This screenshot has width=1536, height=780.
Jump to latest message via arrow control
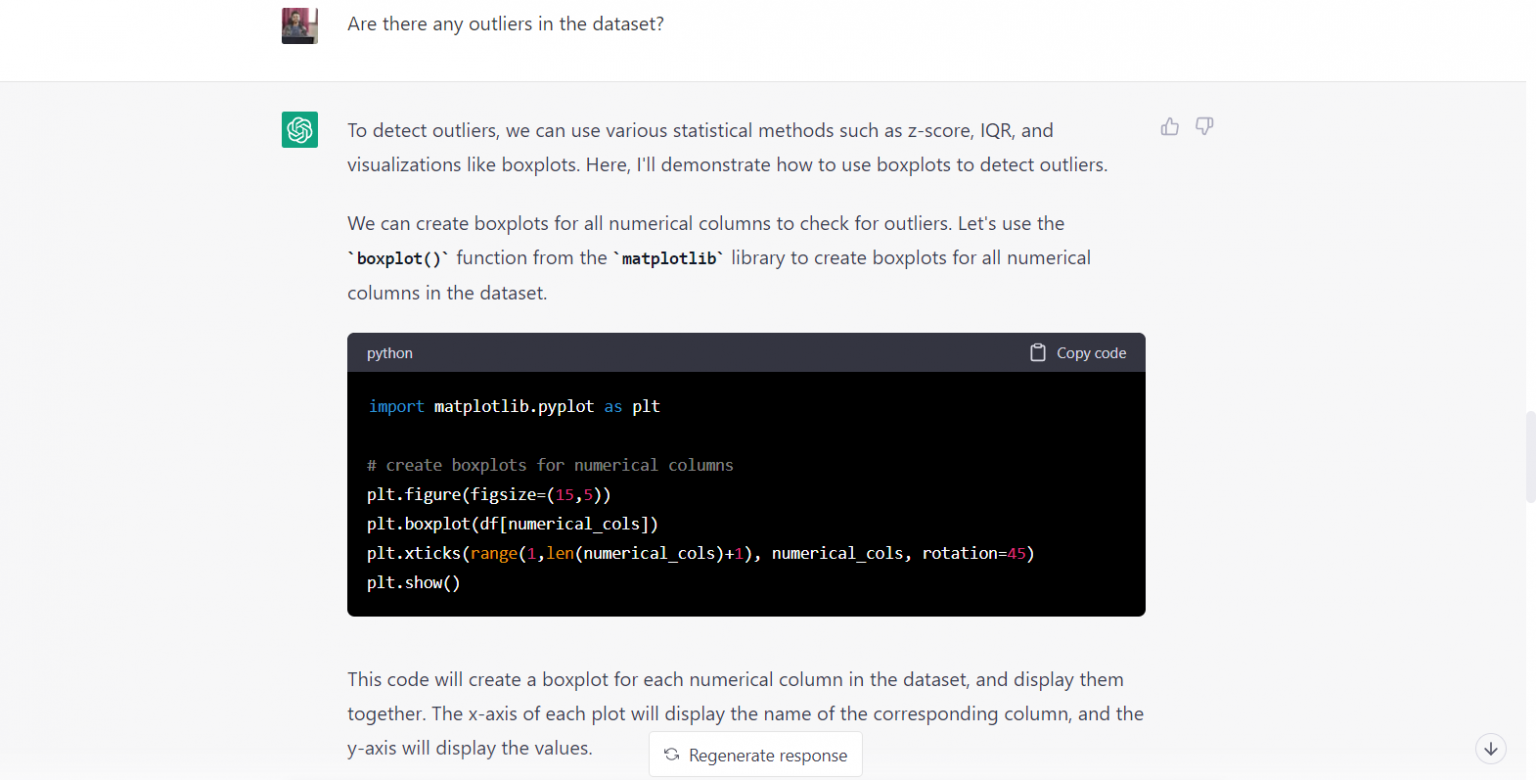point(1490,748)
